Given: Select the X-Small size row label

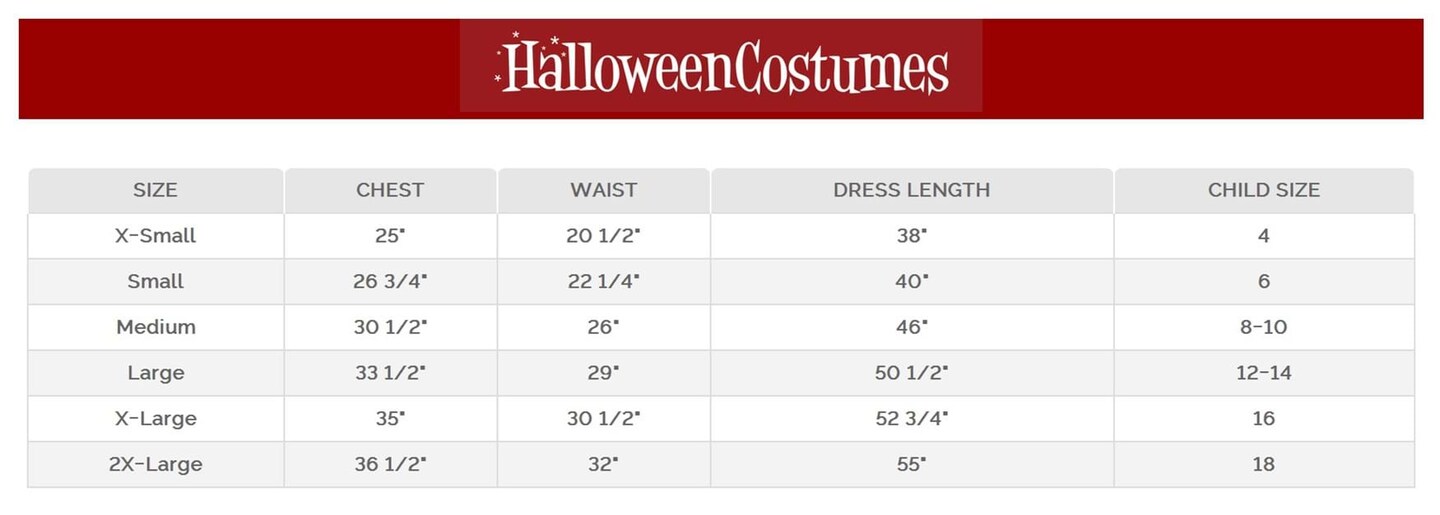Looking at the screenshot, I should point(155,236).
